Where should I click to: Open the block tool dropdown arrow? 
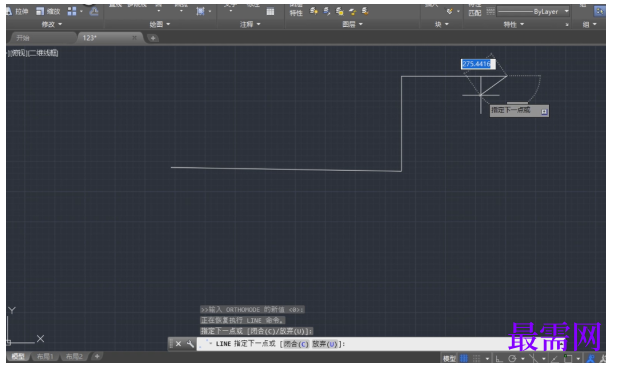pyautogui.click(x=458, y=11)
